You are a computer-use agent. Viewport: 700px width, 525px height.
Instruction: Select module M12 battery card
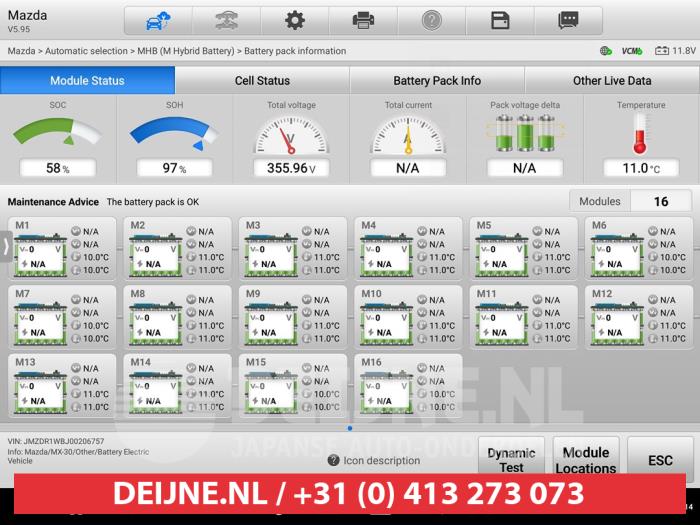pos(638,317)
